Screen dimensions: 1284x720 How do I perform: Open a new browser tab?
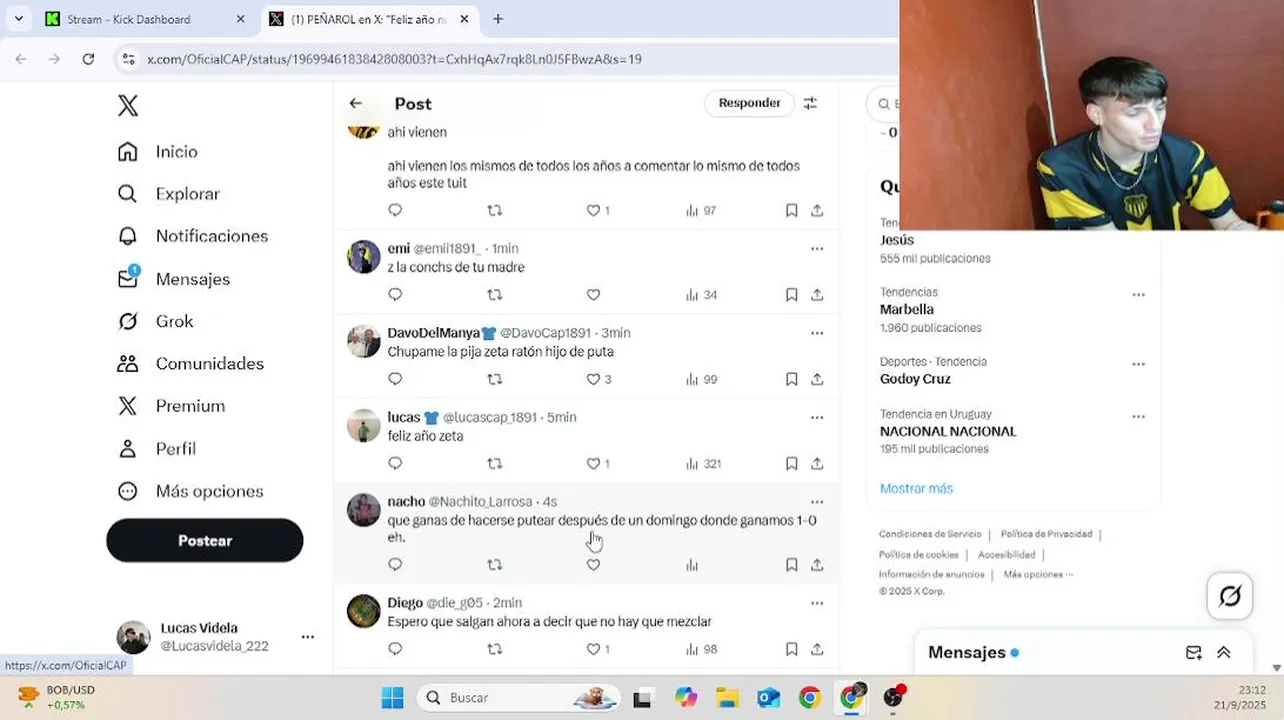coord(498,19)
